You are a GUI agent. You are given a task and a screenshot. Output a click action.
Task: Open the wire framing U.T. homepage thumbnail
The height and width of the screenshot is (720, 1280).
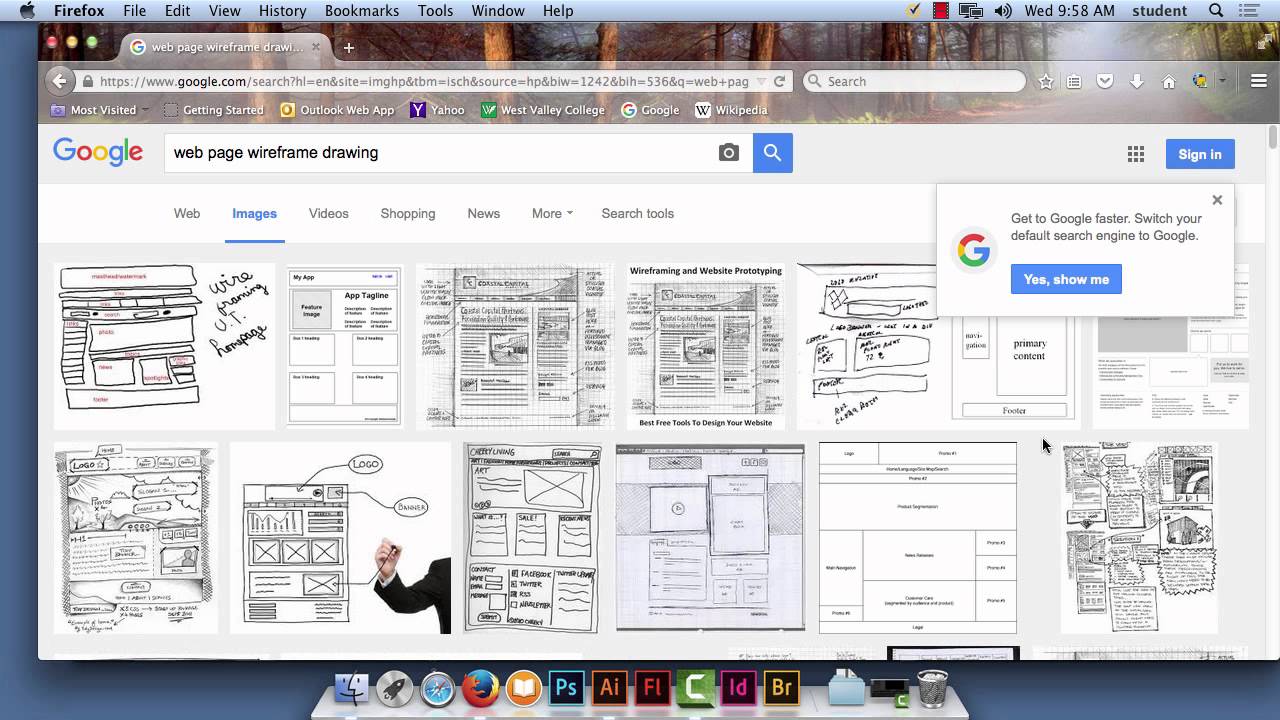pyautogui.click(x=164, y=346)
